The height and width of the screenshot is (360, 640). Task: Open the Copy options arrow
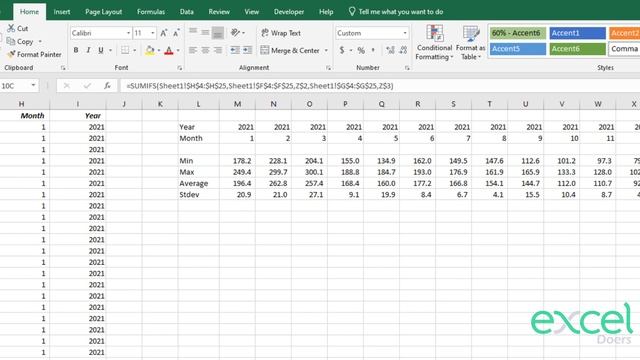[40, 42]
